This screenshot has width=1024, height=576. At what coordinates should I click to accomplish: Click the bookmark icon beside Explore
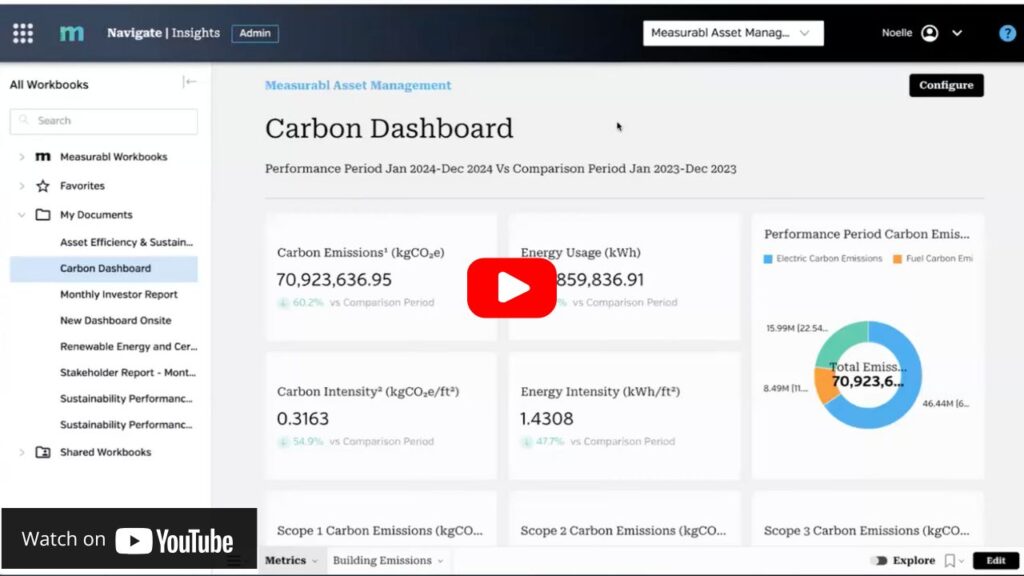950,561
